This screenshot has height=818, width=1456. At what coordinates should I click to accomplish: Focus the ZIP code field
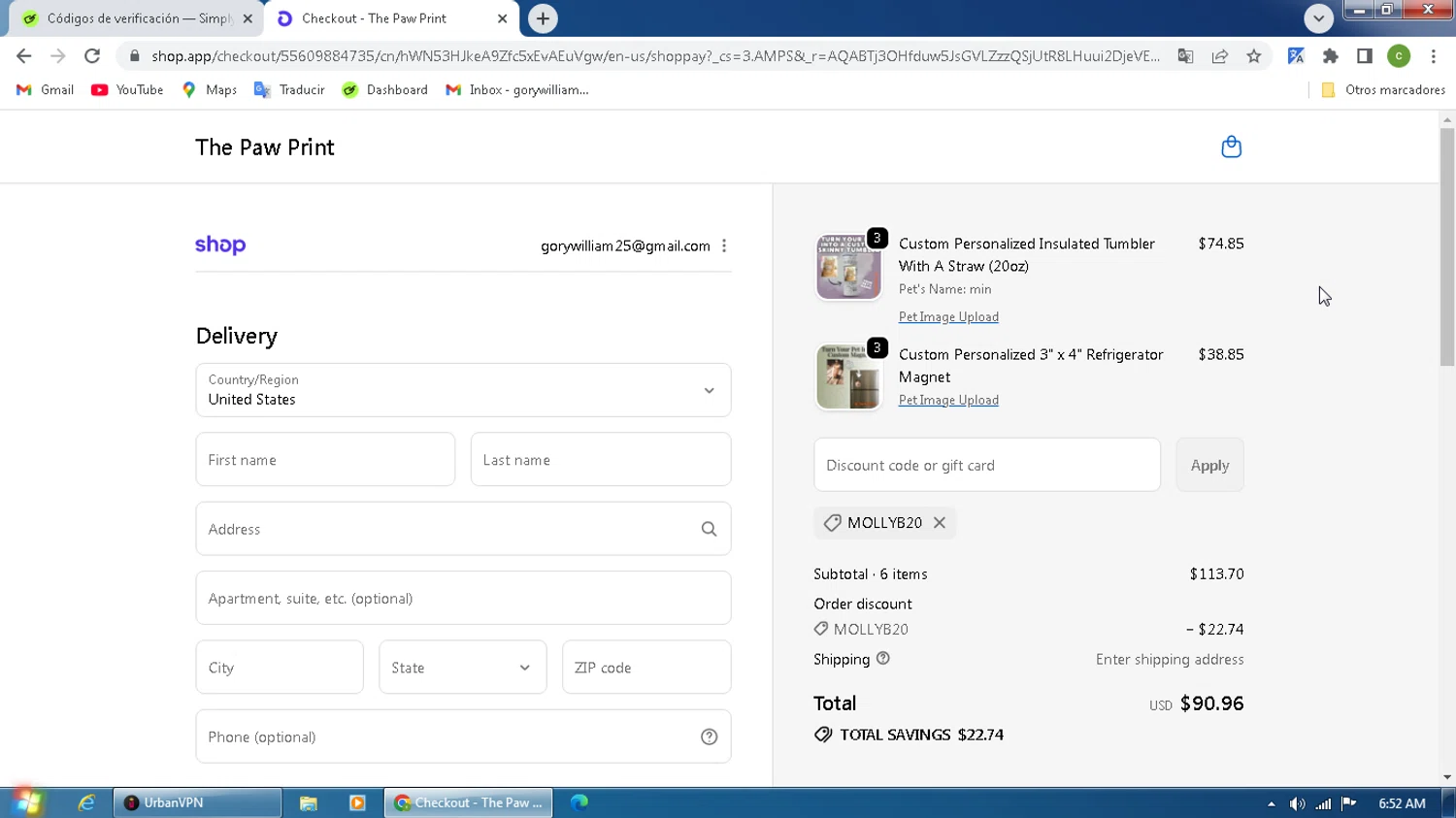tap(646, 668)
